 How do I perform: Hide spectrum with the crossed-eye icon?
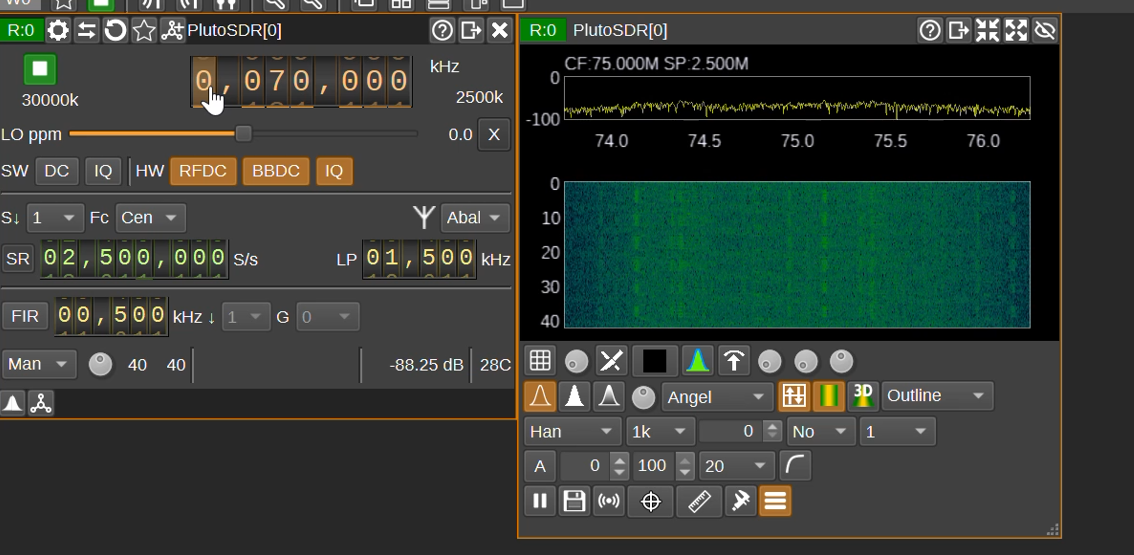pyautogui.click(x=1045, y=30)
